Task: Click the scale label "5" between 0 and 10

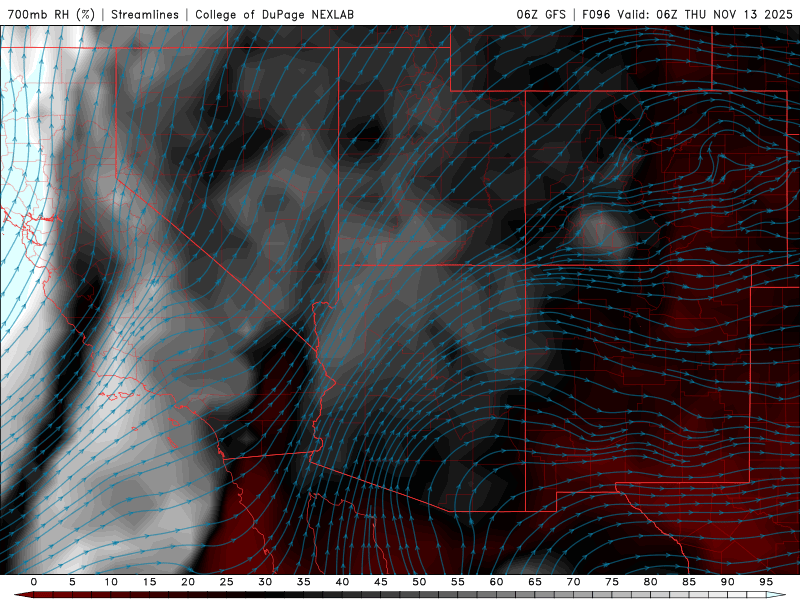Action: click(72, 582)
